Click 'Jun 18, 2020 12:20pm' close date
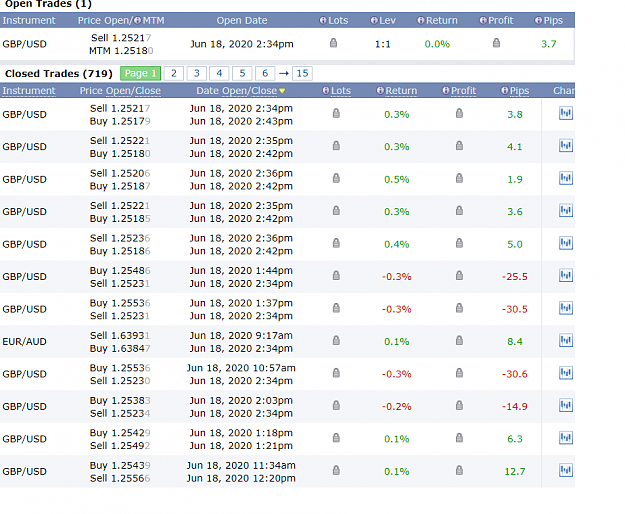Screen dimensions: 625x514 (x=241, y=478)
